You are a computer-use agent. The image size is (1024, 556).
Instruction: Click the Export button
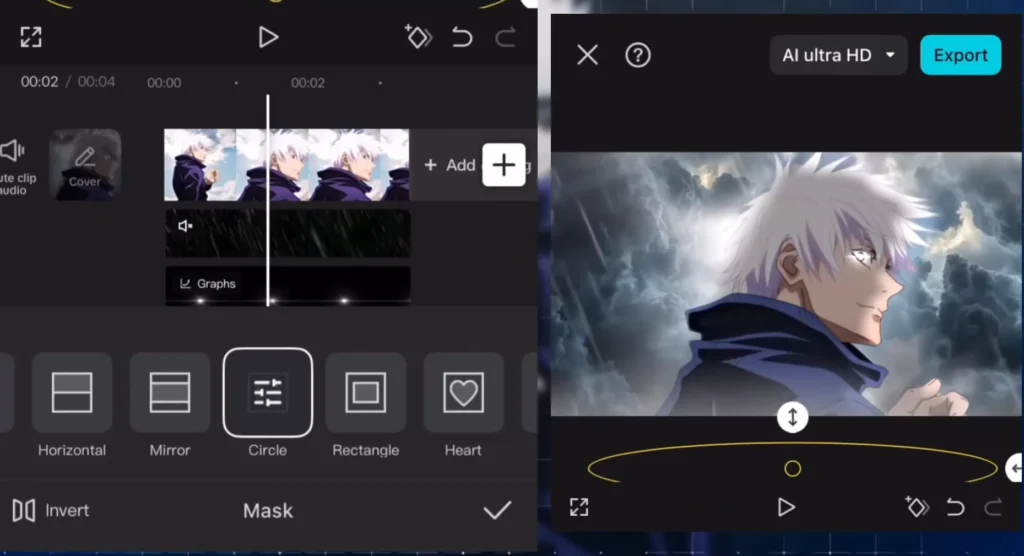(961, 55)
